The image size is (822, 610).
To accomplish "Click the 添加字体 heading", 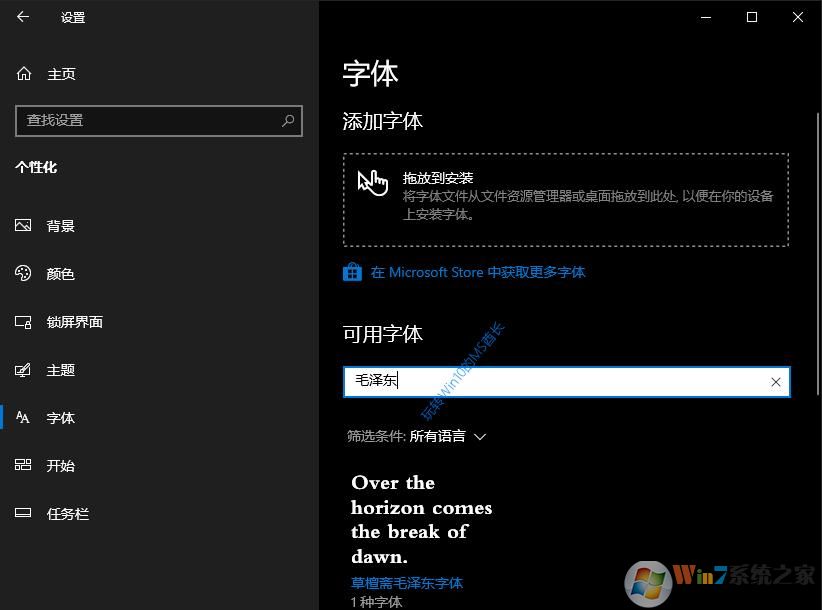I will point(383,121).
